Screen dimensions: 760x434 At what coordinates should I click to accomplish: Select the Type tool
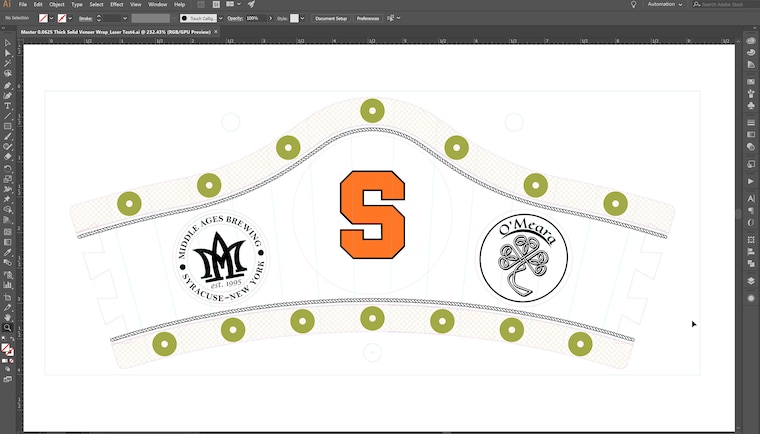pyautogui.click(x=7, y=106)
